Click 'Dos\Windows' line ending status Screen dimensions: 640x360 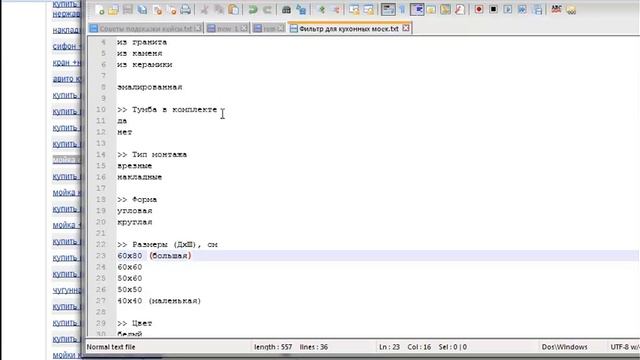[x=564, y=347]
